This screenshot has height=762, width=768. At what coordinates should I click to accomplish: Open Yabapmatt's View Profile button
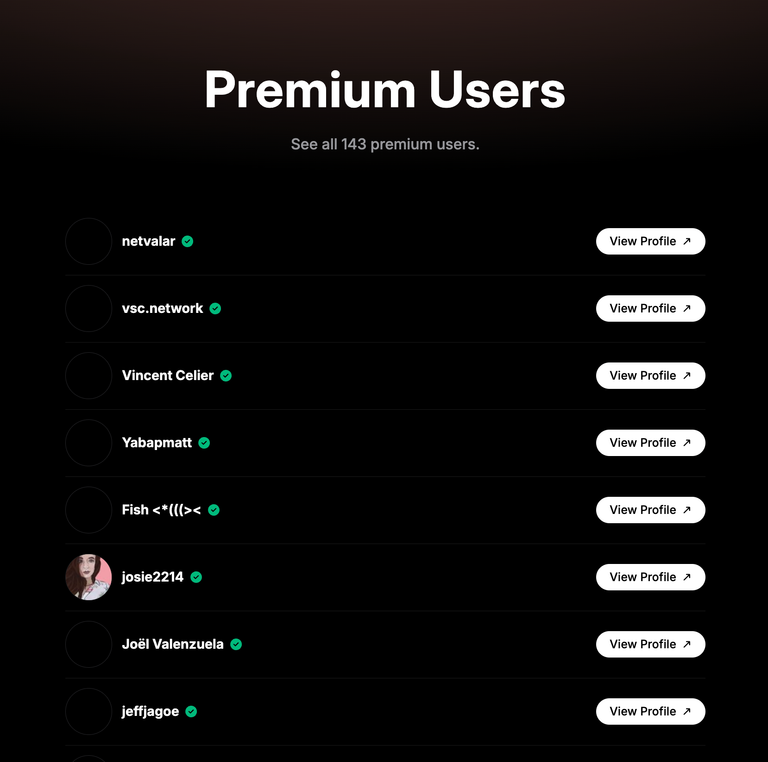650,443
